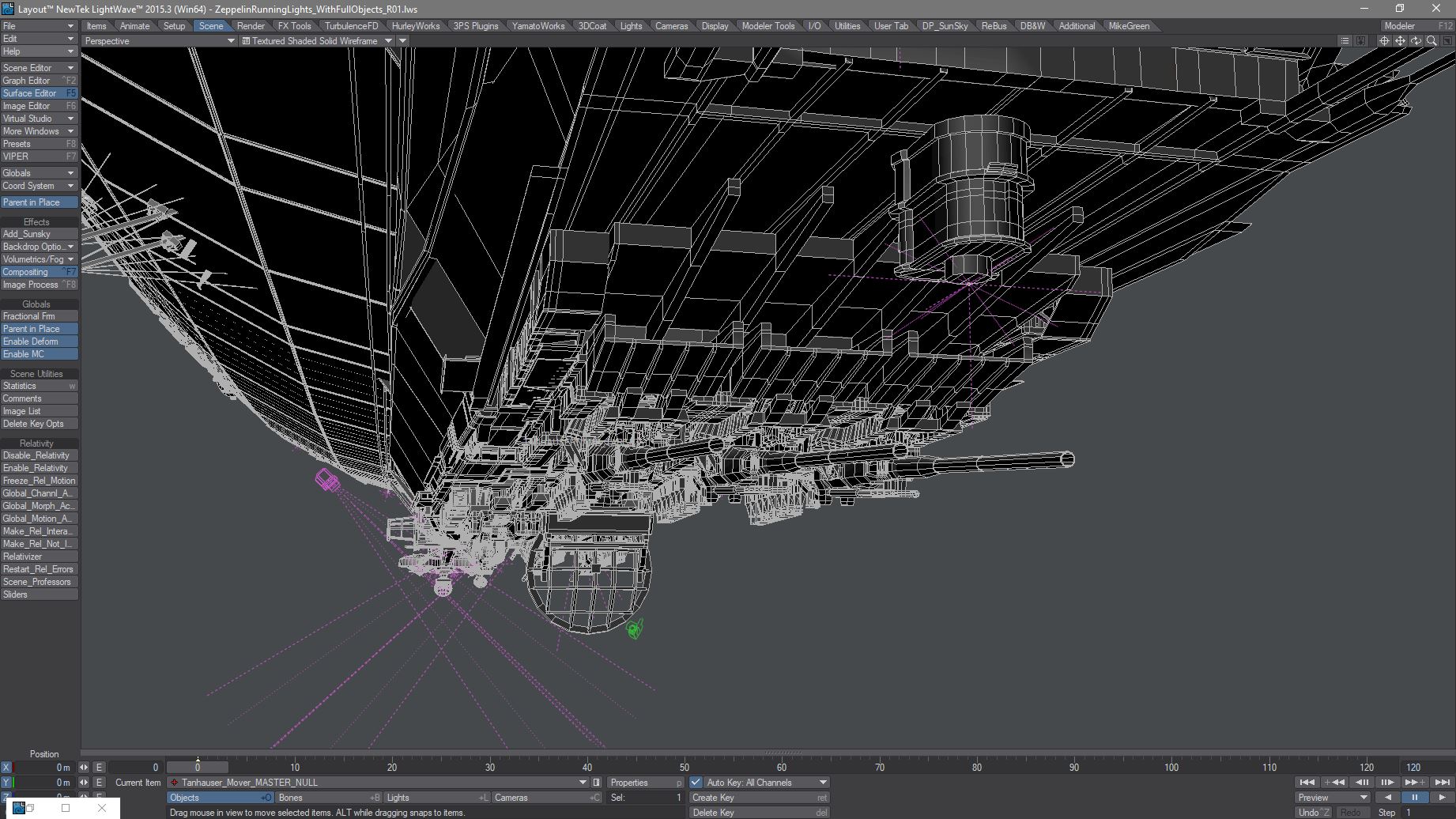Click the viewport zoom magnifier icon
This screenshot has height=819, width=1456.
1431,41
